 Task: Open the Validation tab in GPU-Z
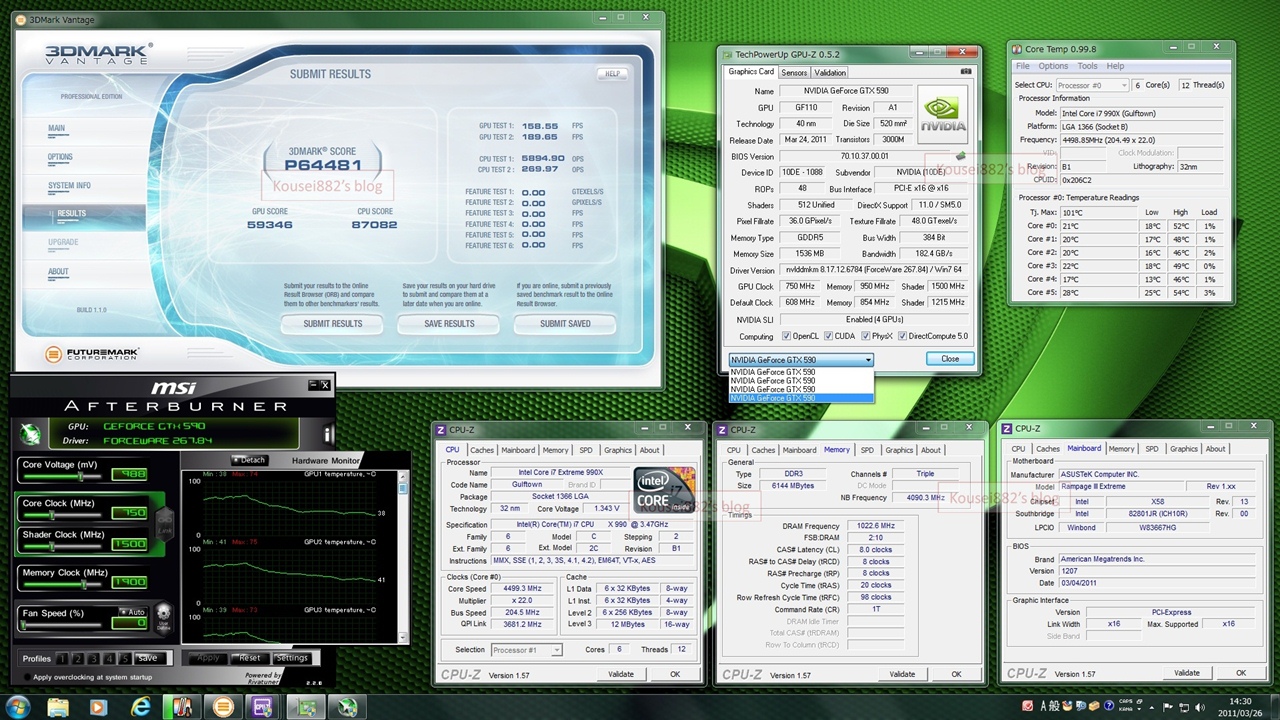click(830, 72)
